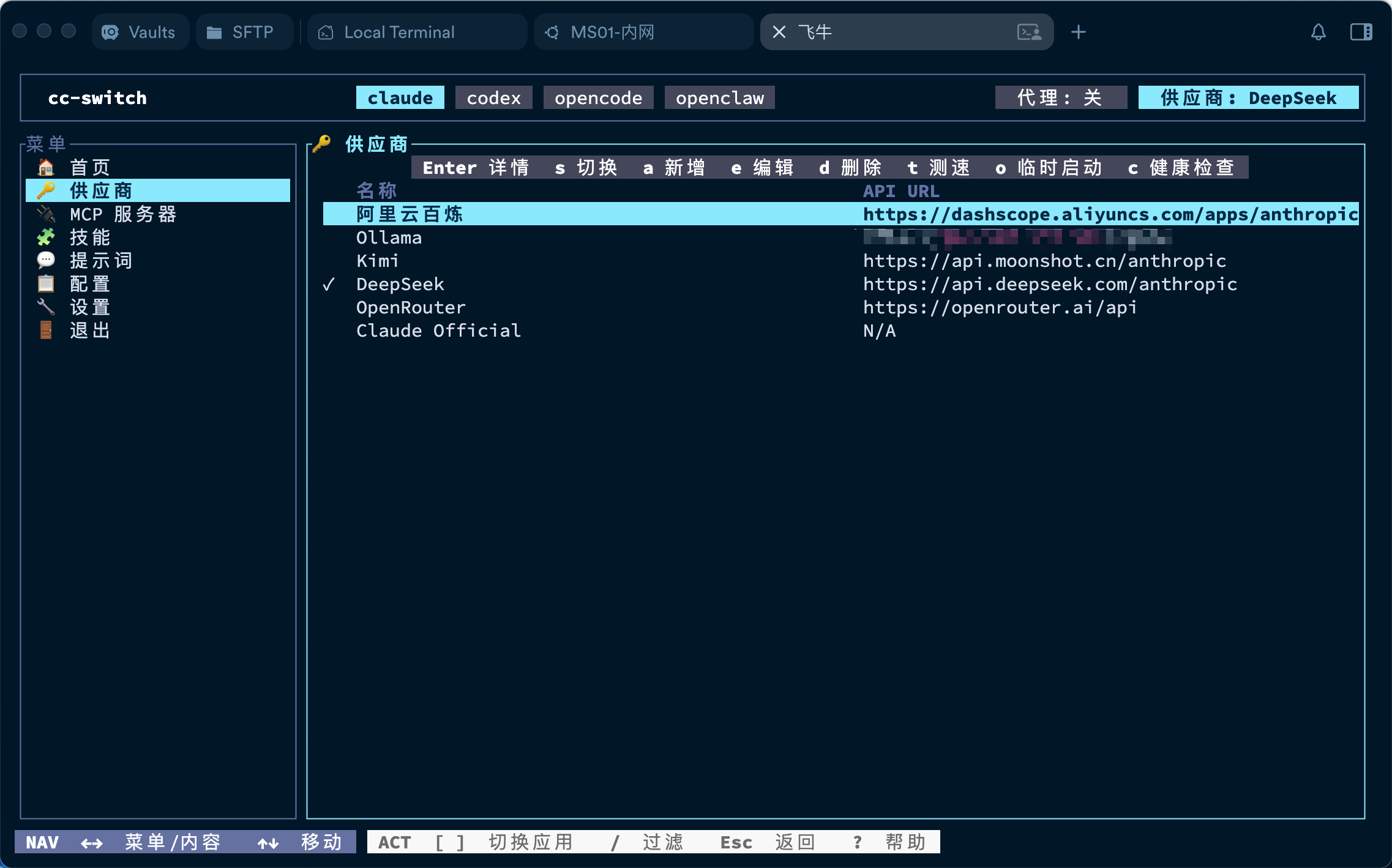Click the wrench icon for 设置

pyautogui.click(x=46, y=307)
